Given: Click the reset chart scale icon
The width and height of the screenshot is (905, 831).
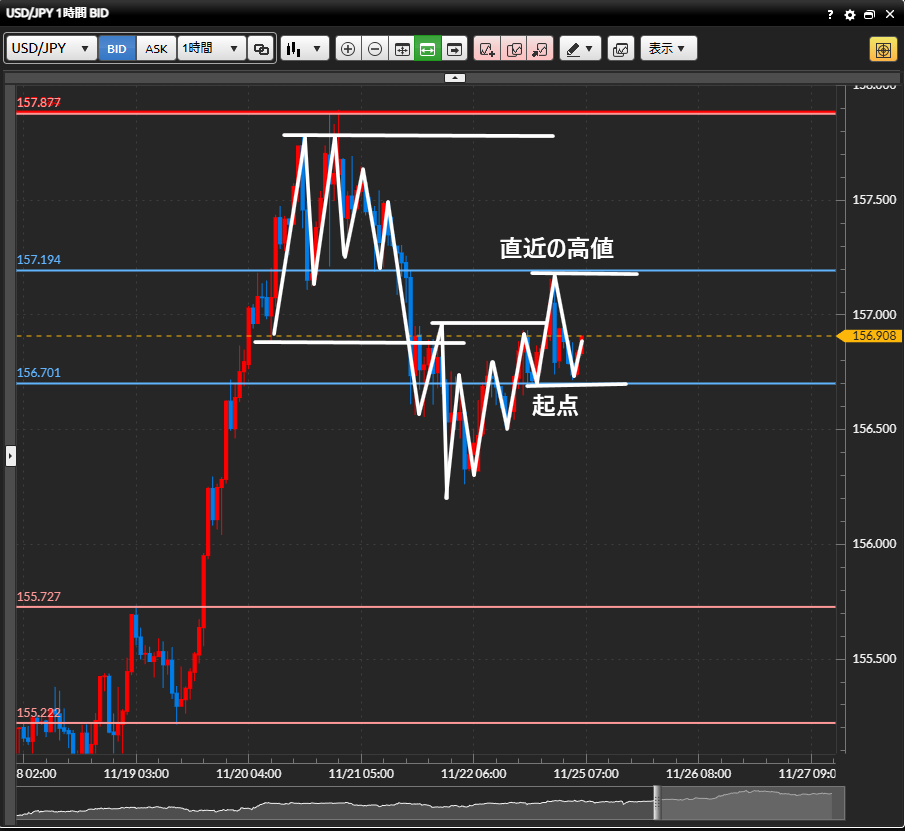Looking at the screenshot, I should point(402,48).
